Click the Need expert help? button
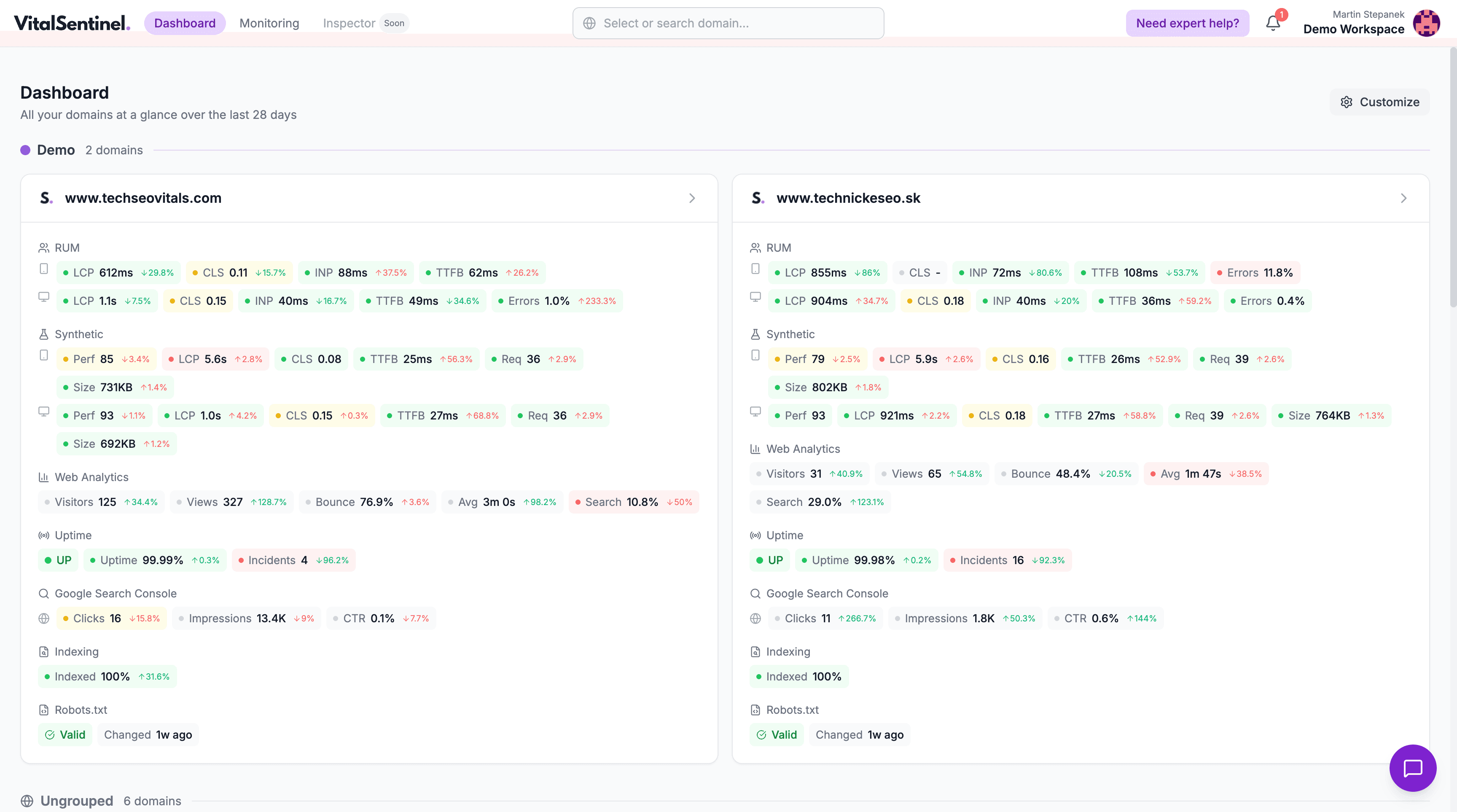 [1187, 23]
